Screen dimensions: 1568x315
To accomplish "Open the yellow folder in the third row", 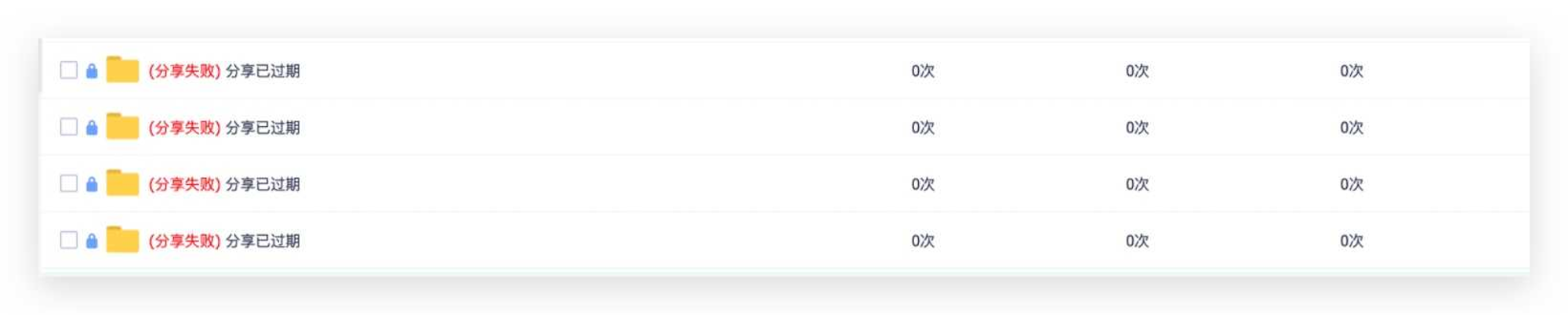I will tap(122, 183).
